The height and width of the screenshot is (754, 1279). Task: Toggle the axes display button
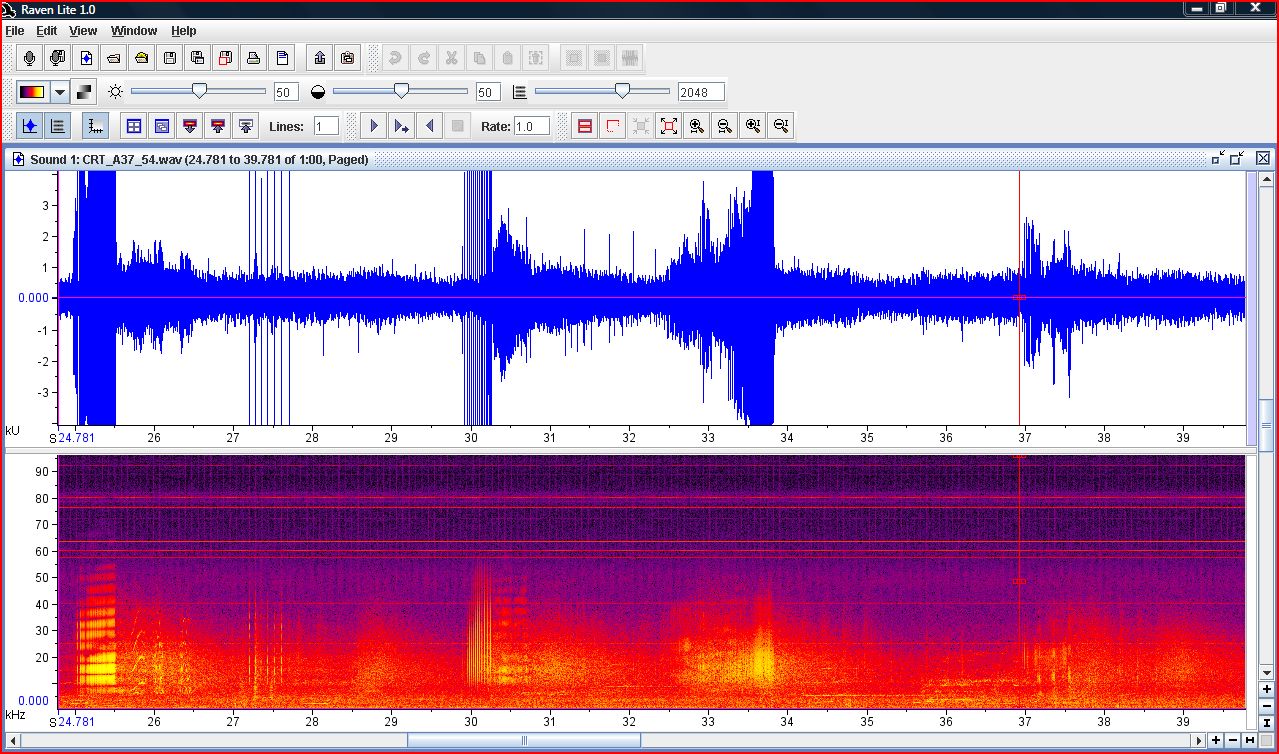[95, 126]
